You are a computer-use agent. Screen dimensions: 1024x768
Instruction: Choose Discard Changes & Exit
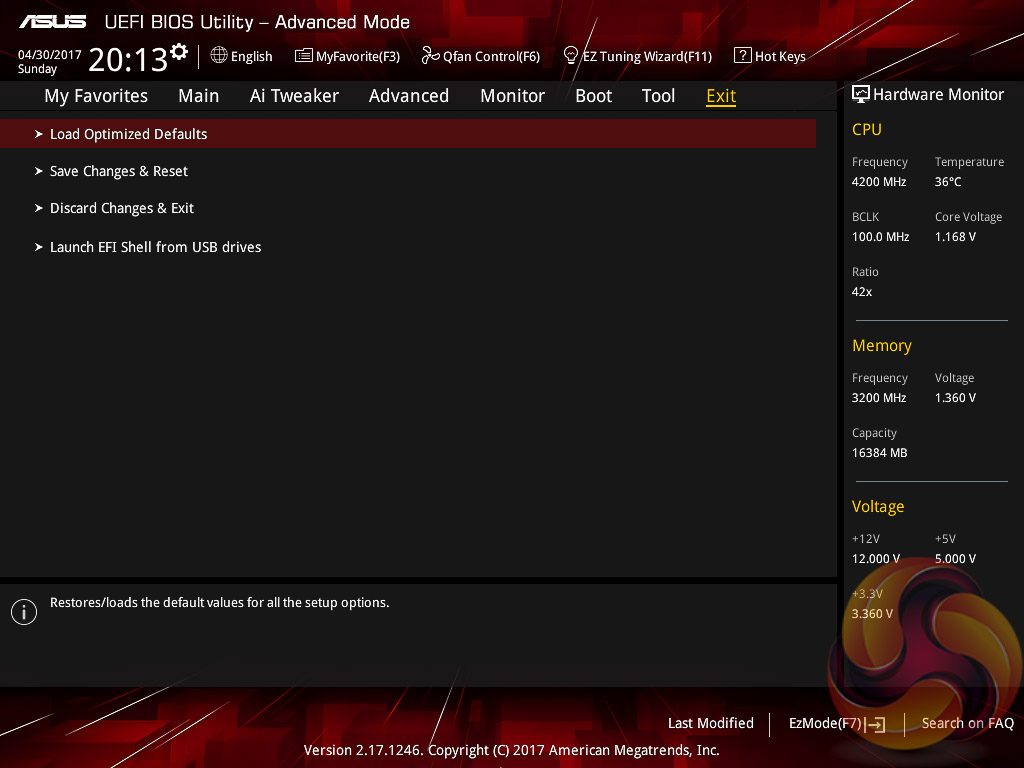click(122, 208)
